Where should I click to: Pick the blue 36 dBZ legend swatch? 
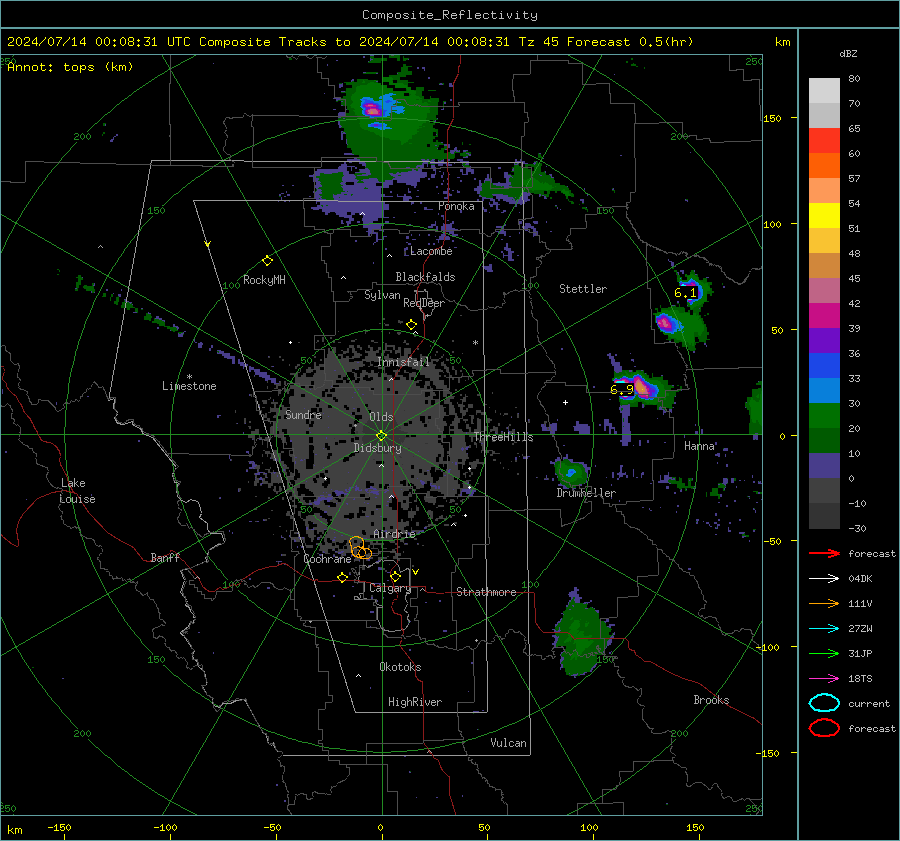coord(824,365)
